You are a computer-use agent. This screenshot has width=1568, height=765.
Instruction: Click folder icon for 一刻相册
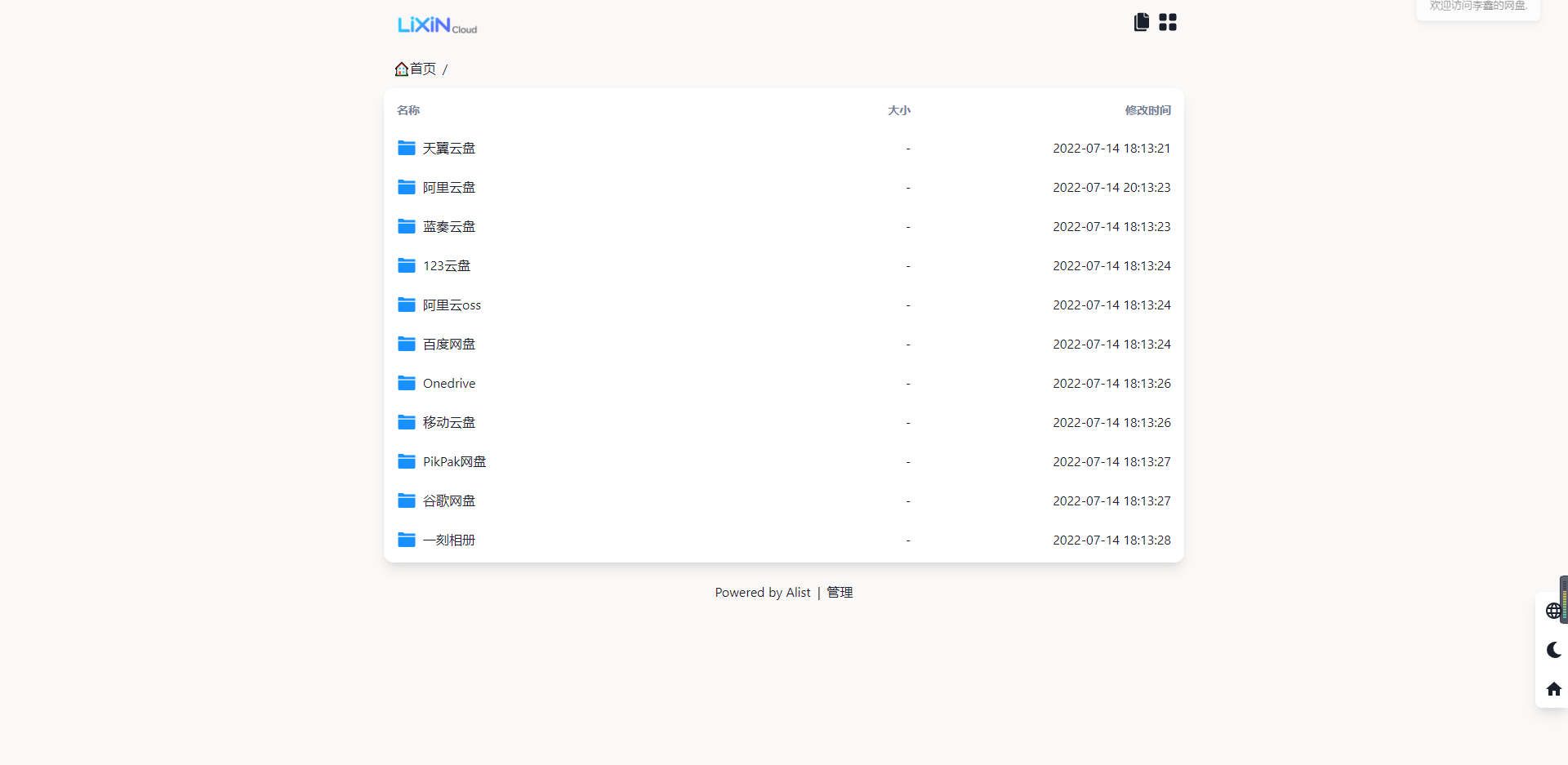pyautogui.click(x=407, y=540)
